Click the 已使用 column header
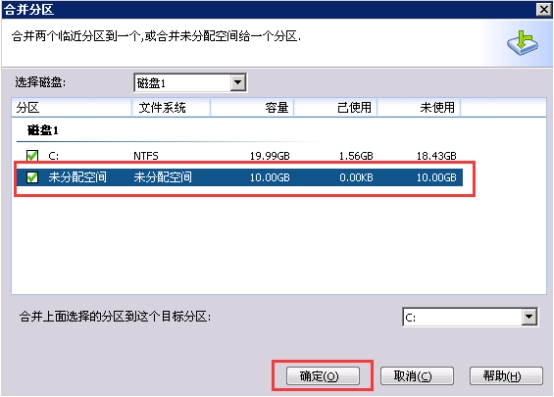This screenshot has height=397, width=554. 335,107
